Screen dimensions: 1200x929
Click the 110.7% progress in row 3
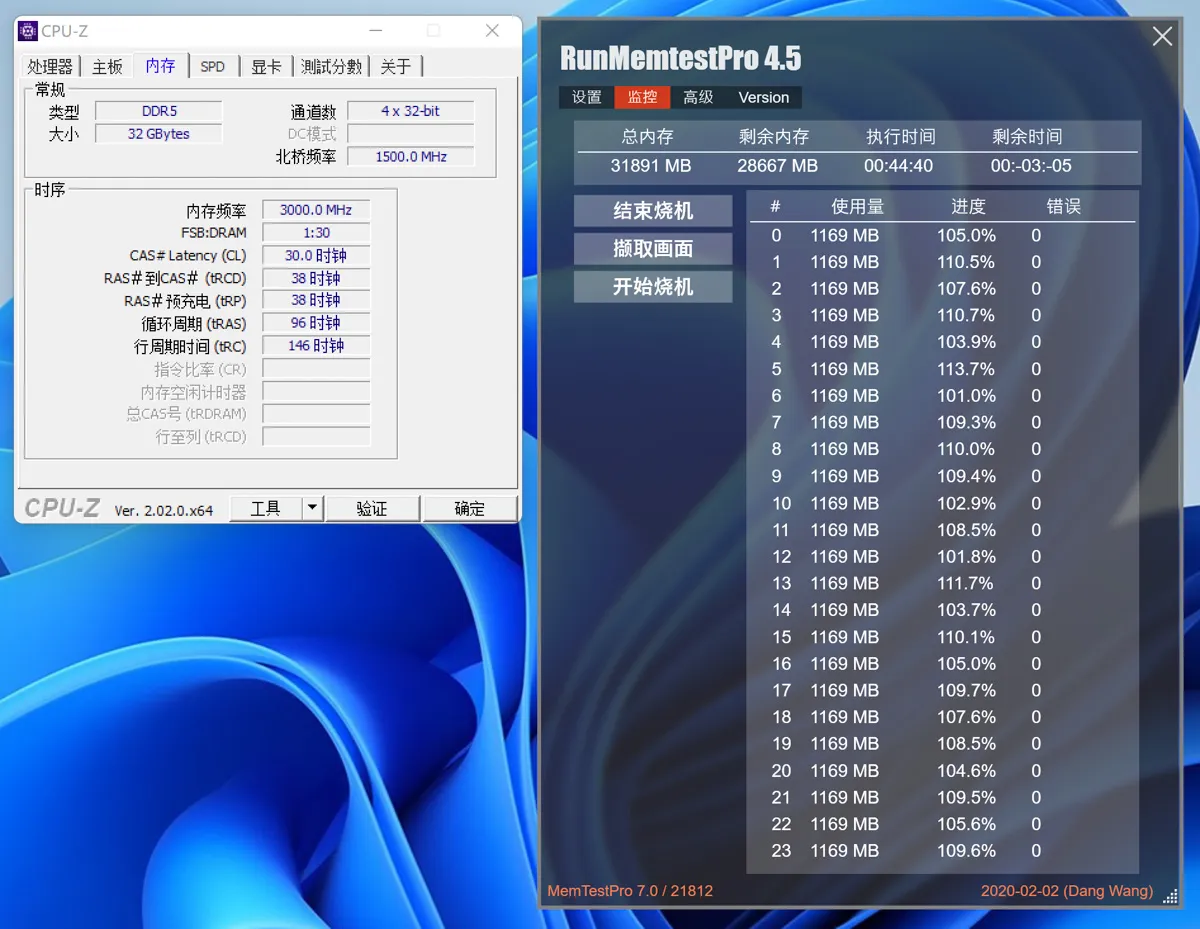(966, 315)
